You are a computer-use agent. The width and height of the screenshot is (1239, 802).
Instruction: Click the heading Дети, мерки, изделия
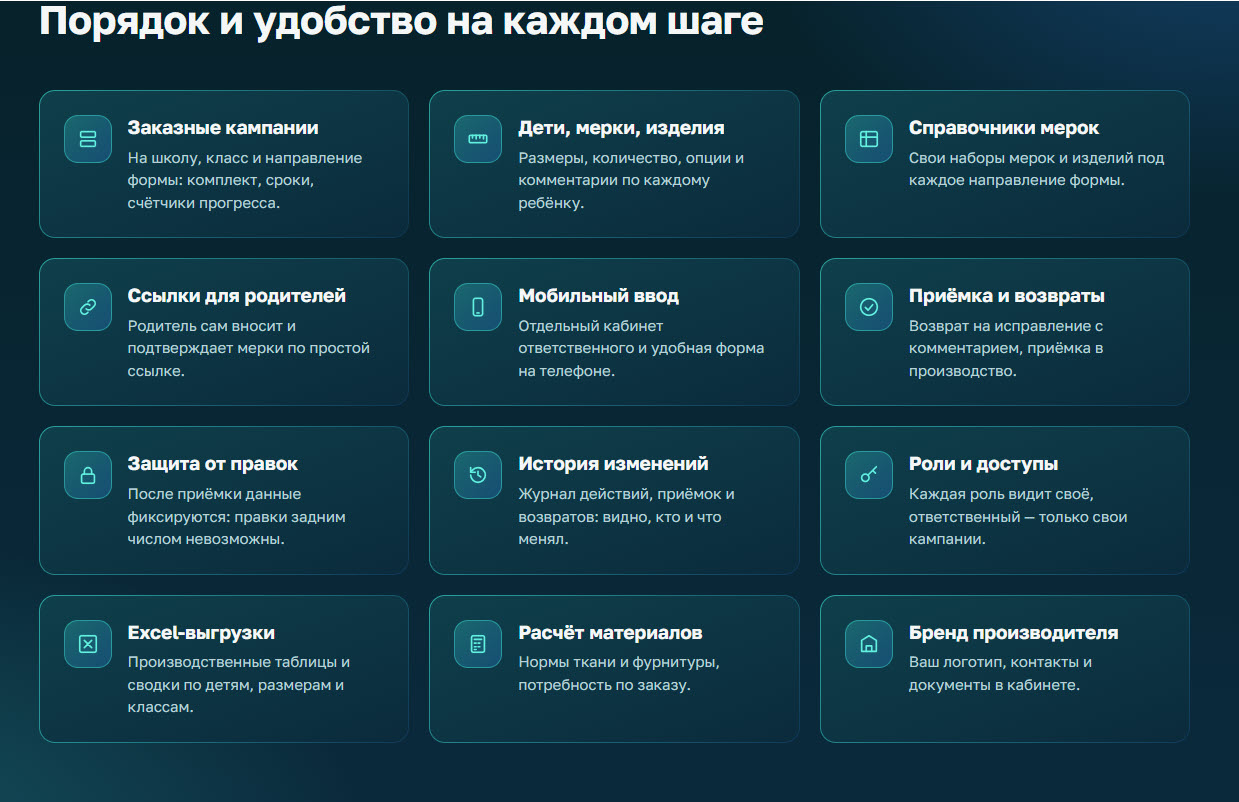[x=621, y=128]
